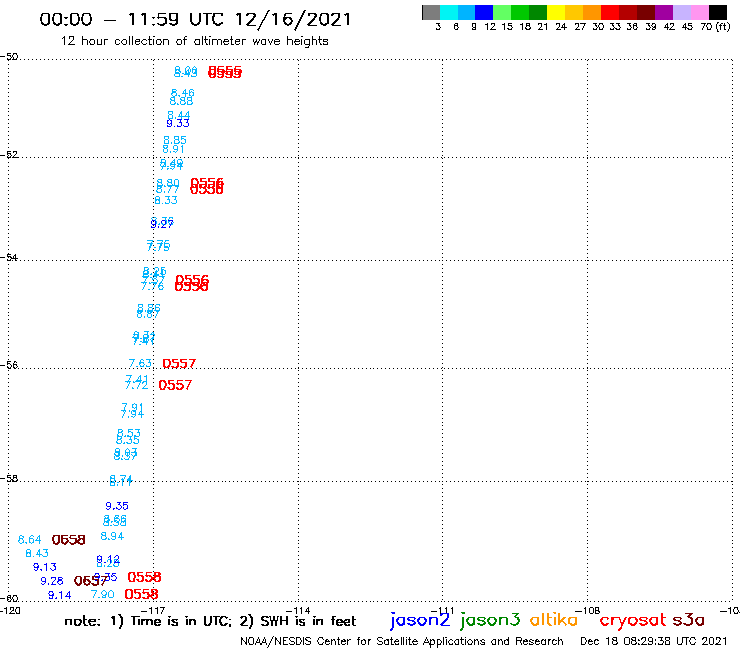The height and width of the screenshot is (650, 740).
Task: Click the timestamp 'Dec 18 08:29:38 UTC 2021'
Action: click(654, 641)
